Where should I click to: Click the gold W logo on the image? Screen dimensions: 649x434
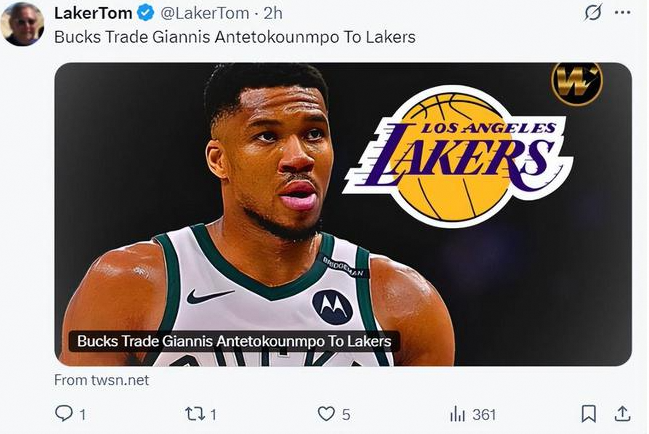tap(576, 84)
